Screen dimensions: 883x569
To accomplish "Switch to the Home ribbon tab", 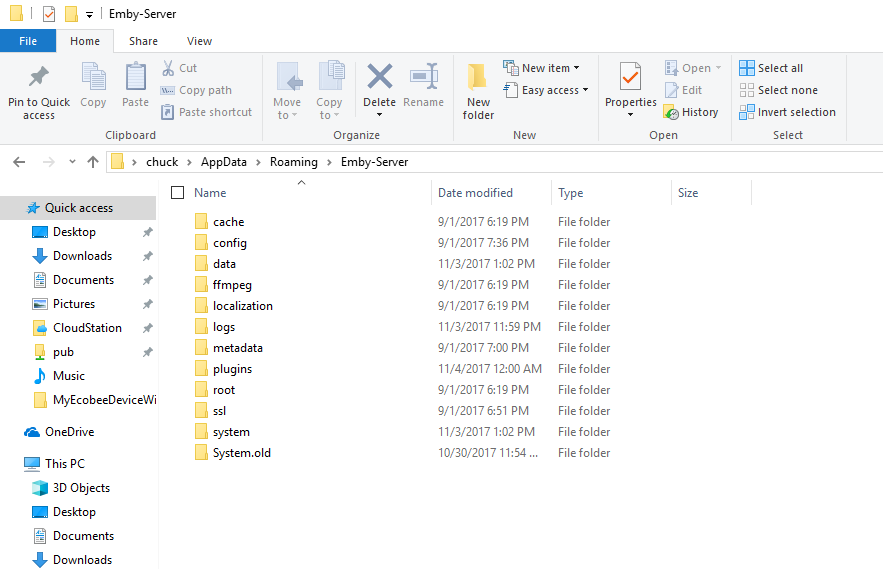I will coord(85,41).
